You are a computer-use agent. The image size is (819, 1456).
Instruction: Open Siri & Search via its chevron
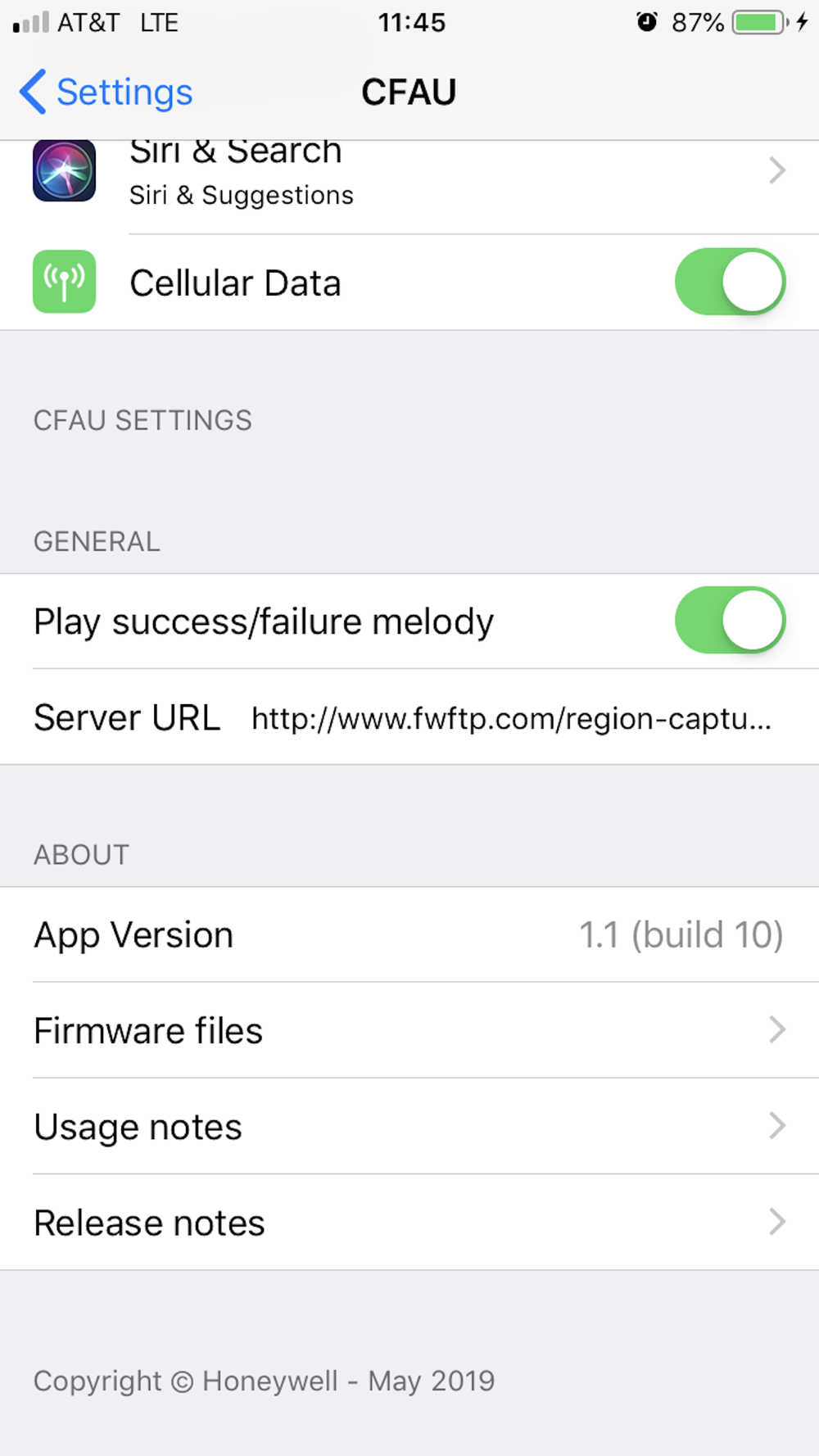777,170
